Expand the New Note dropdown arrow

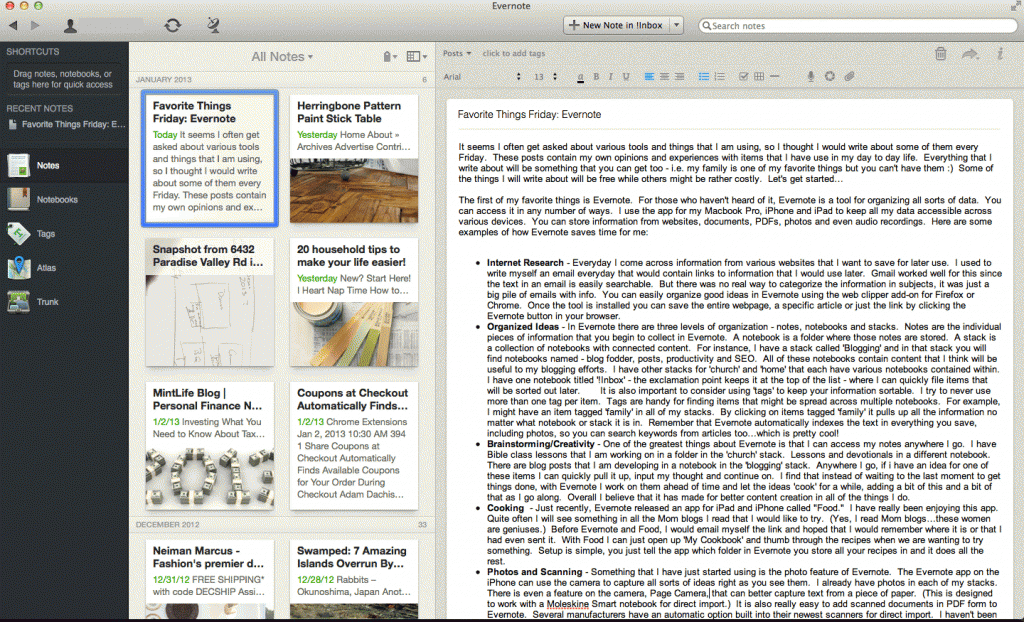(x=677, y=25)
